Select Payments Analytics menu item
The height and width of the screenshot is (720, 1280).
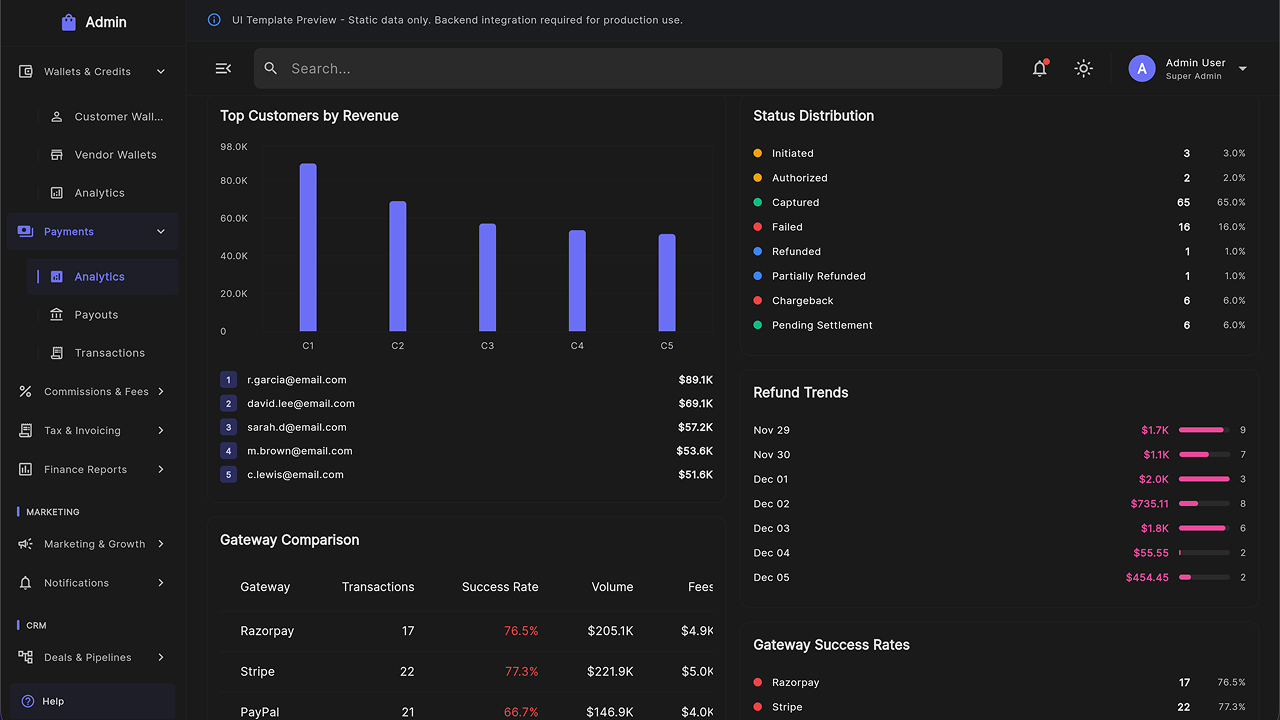(x=103, y=276)
